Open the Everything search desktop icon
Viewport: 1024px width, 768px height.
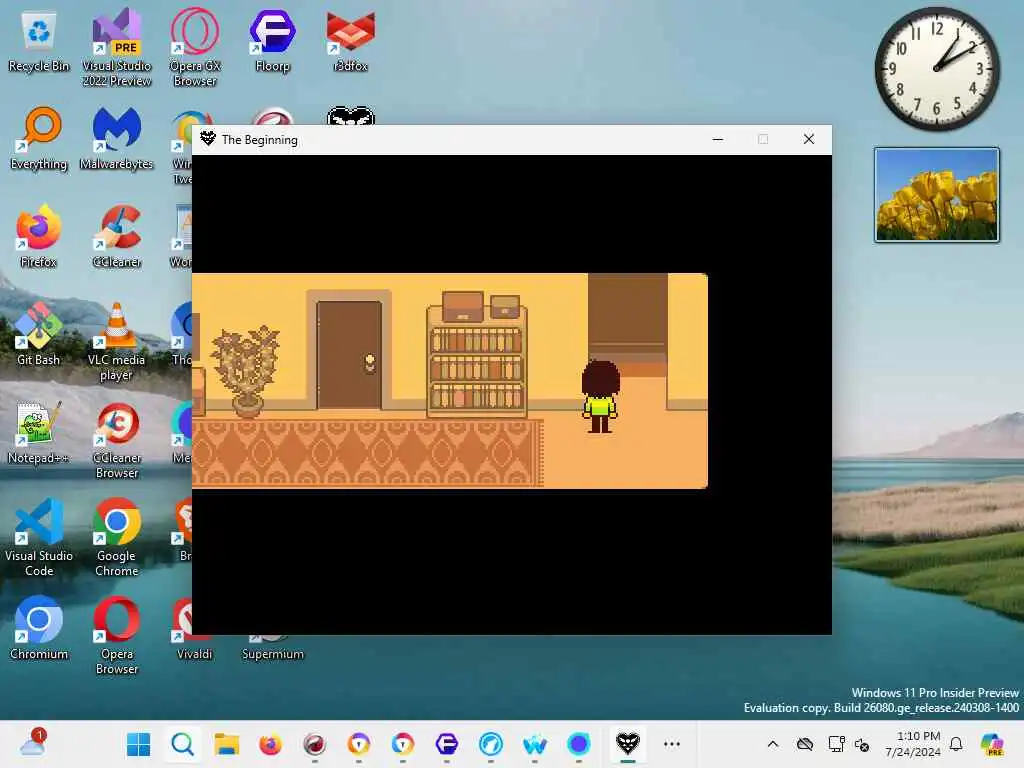point(39,138)
